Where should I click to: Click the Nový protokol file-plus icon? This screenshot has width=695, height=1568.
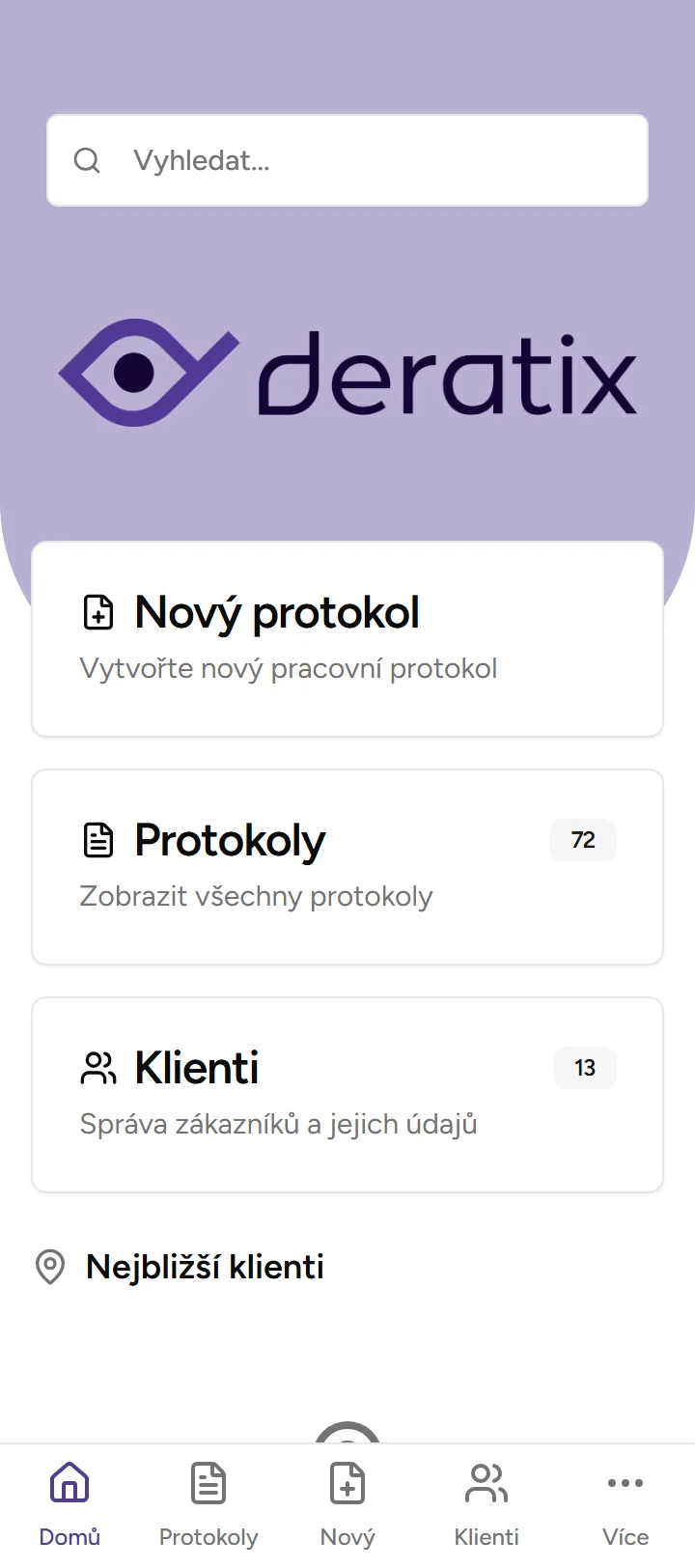tap(98, 613)
